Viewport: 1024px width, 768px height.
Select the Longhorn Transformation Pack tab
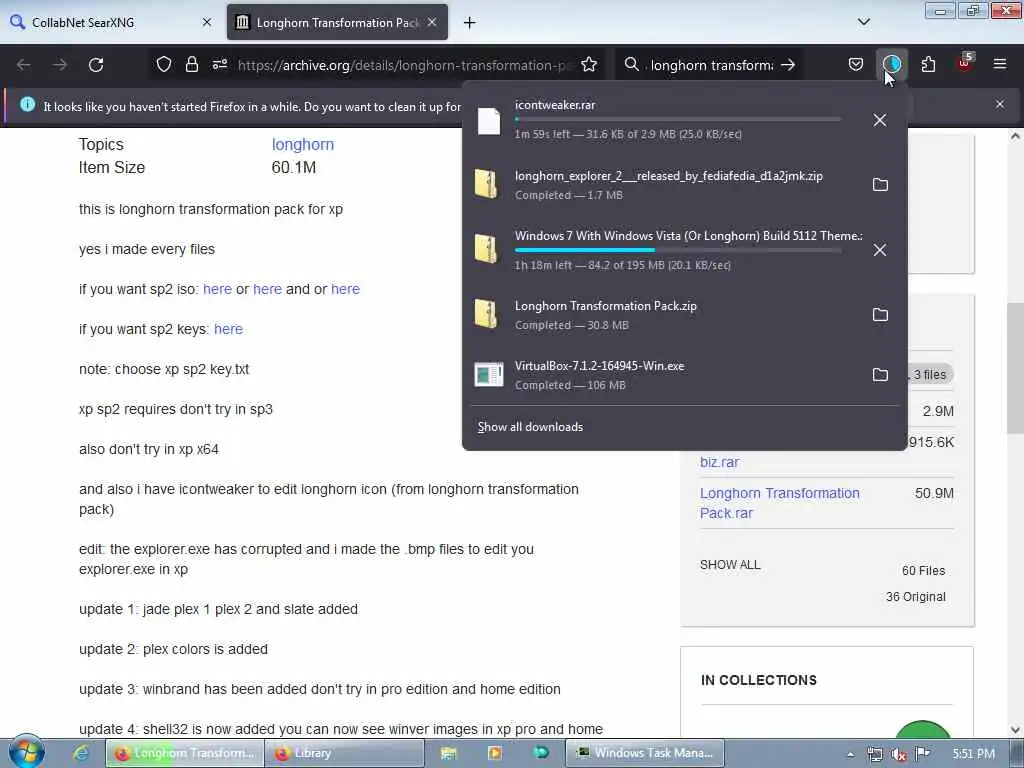click(337, 22)
